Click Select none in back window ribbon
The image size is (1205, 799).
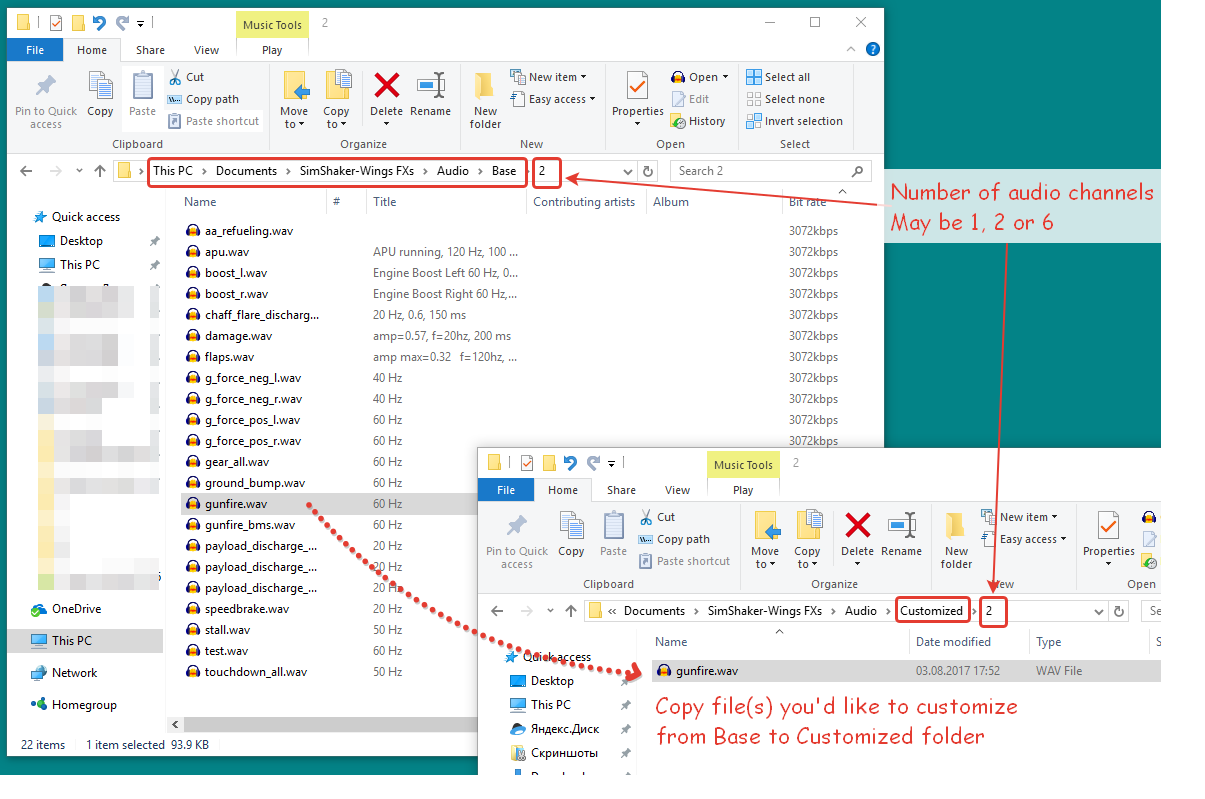point(785,99)
